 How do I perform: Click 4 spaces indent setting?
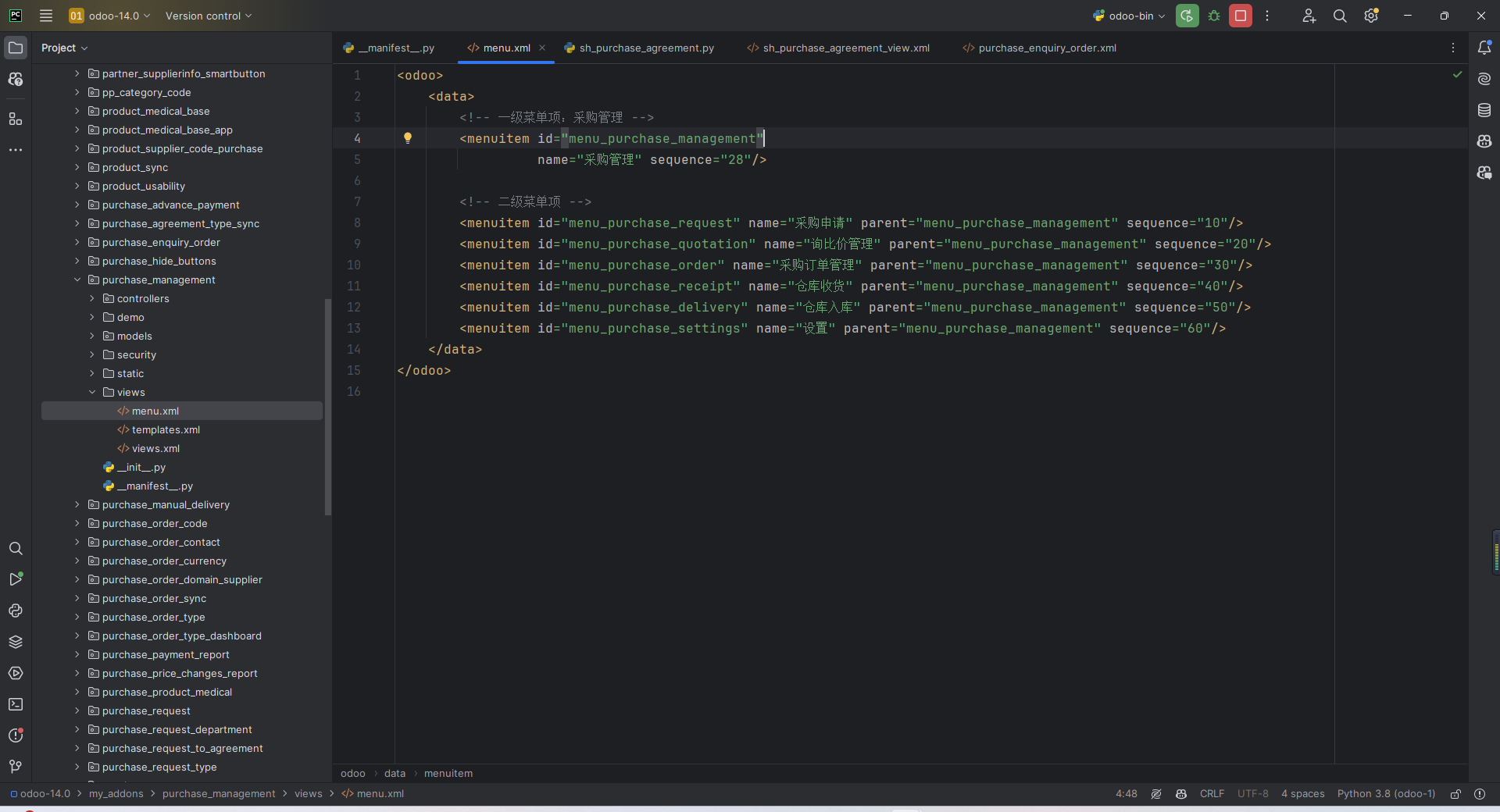[1302, 794]
